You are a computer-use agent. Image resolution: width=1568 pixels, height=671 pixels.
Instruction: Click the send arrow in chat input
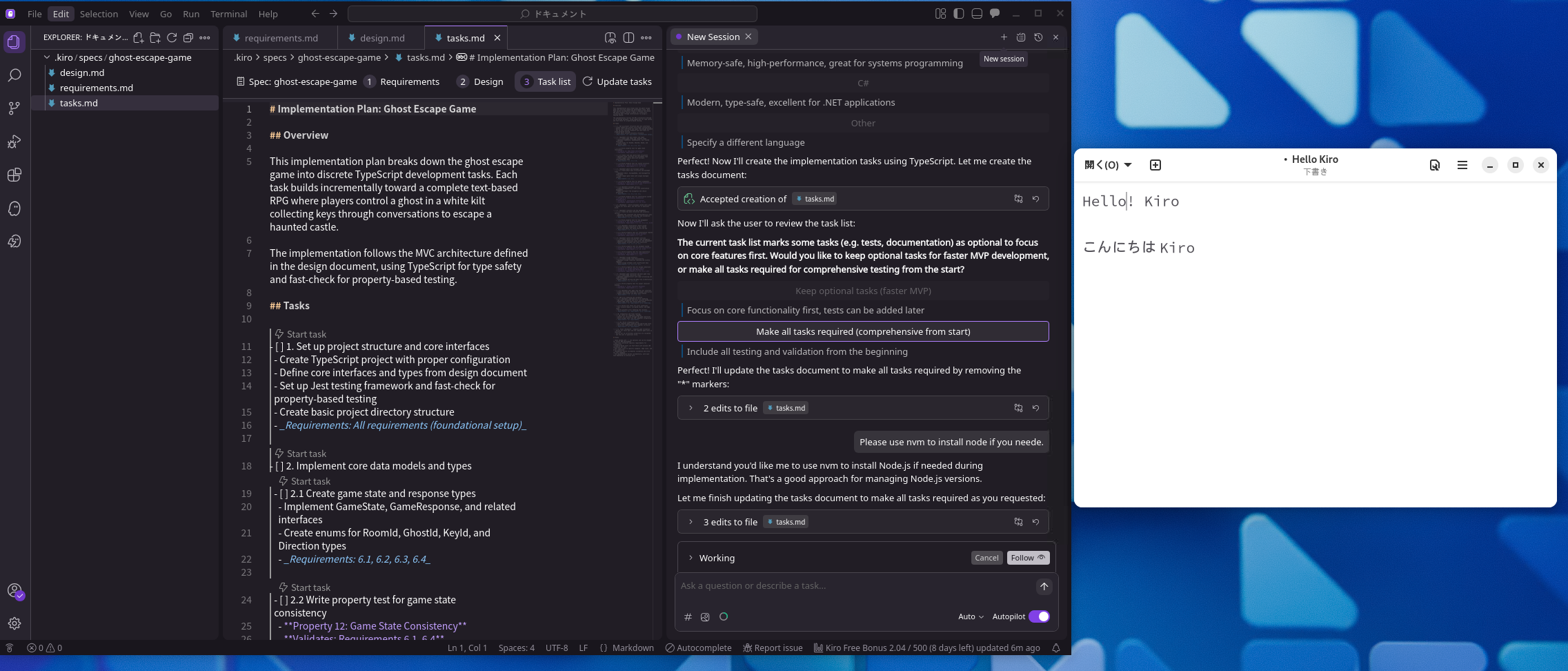coord(1044,586)
